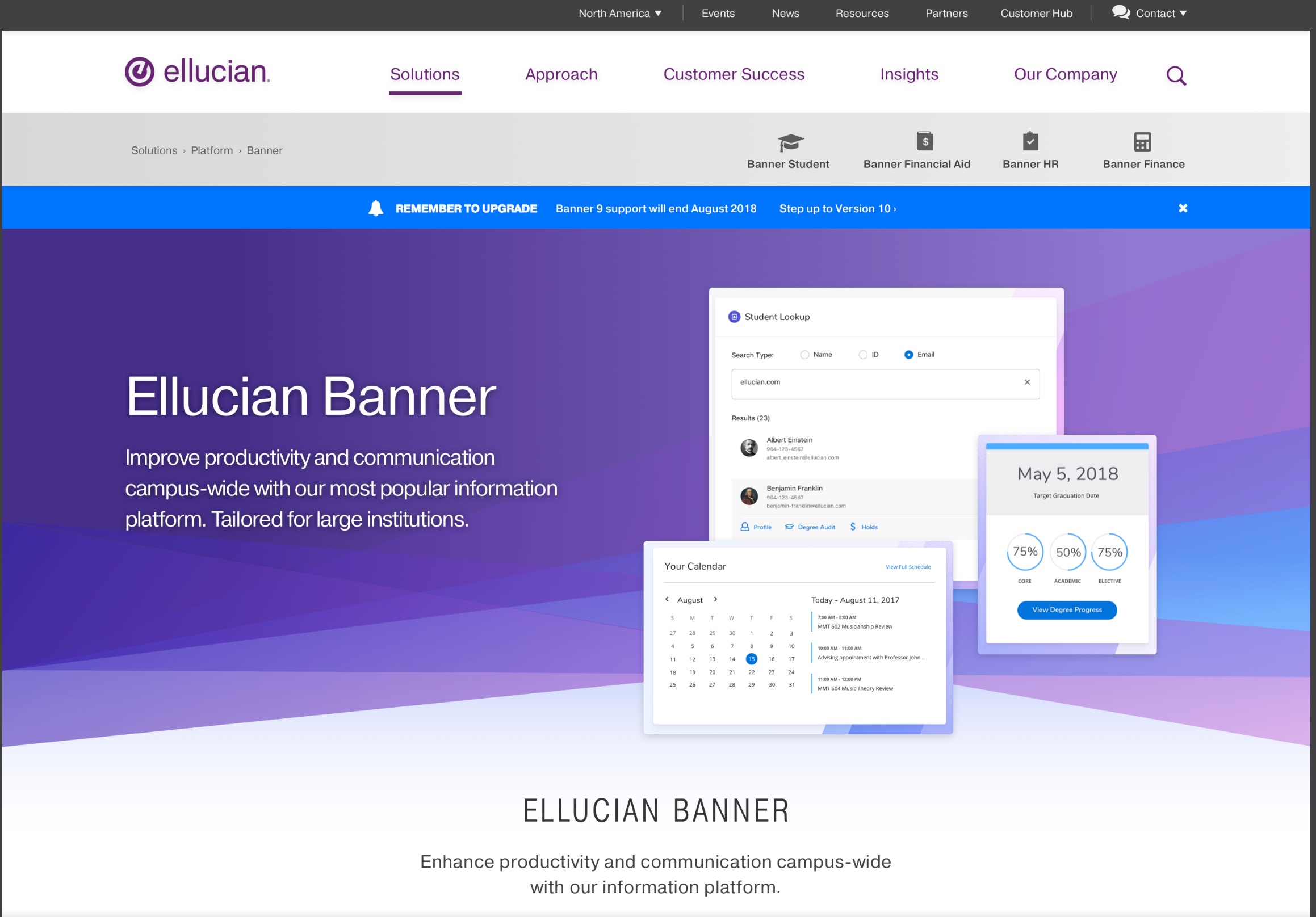
Task: Select Email search type radio
Action: (908, 355)
